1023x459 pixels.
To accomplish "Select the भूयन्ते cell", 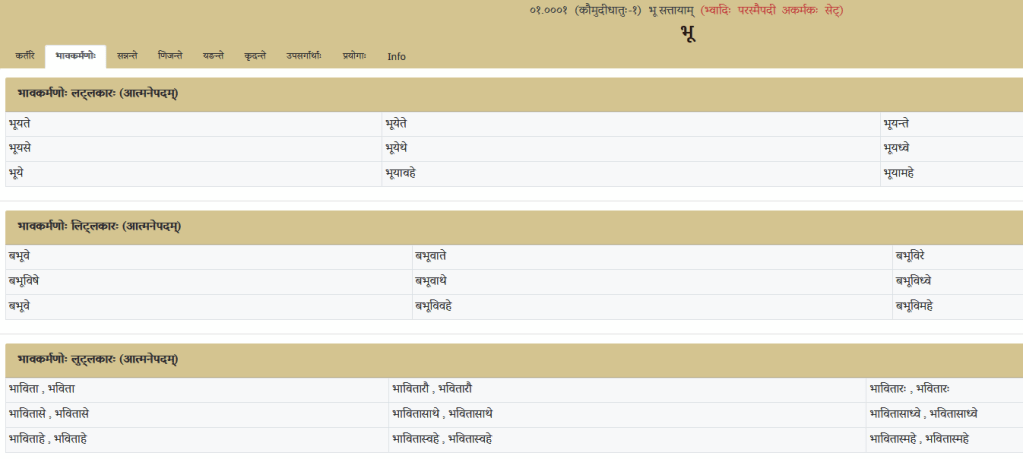I will 896,123.
